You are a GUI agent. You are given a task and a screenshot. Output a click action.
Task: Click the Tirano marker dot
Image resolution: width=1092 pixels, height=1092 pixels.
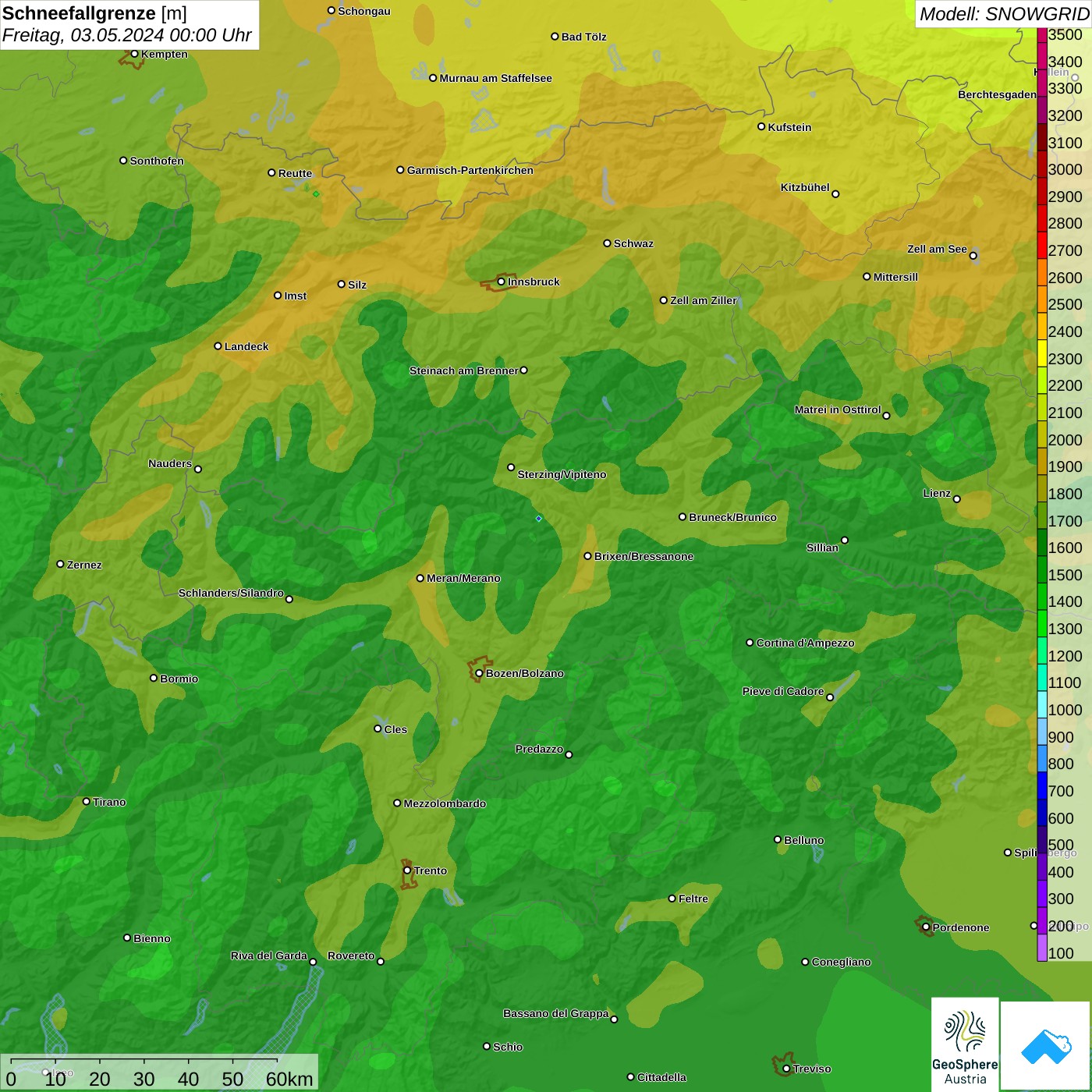(x=87, y=801)
